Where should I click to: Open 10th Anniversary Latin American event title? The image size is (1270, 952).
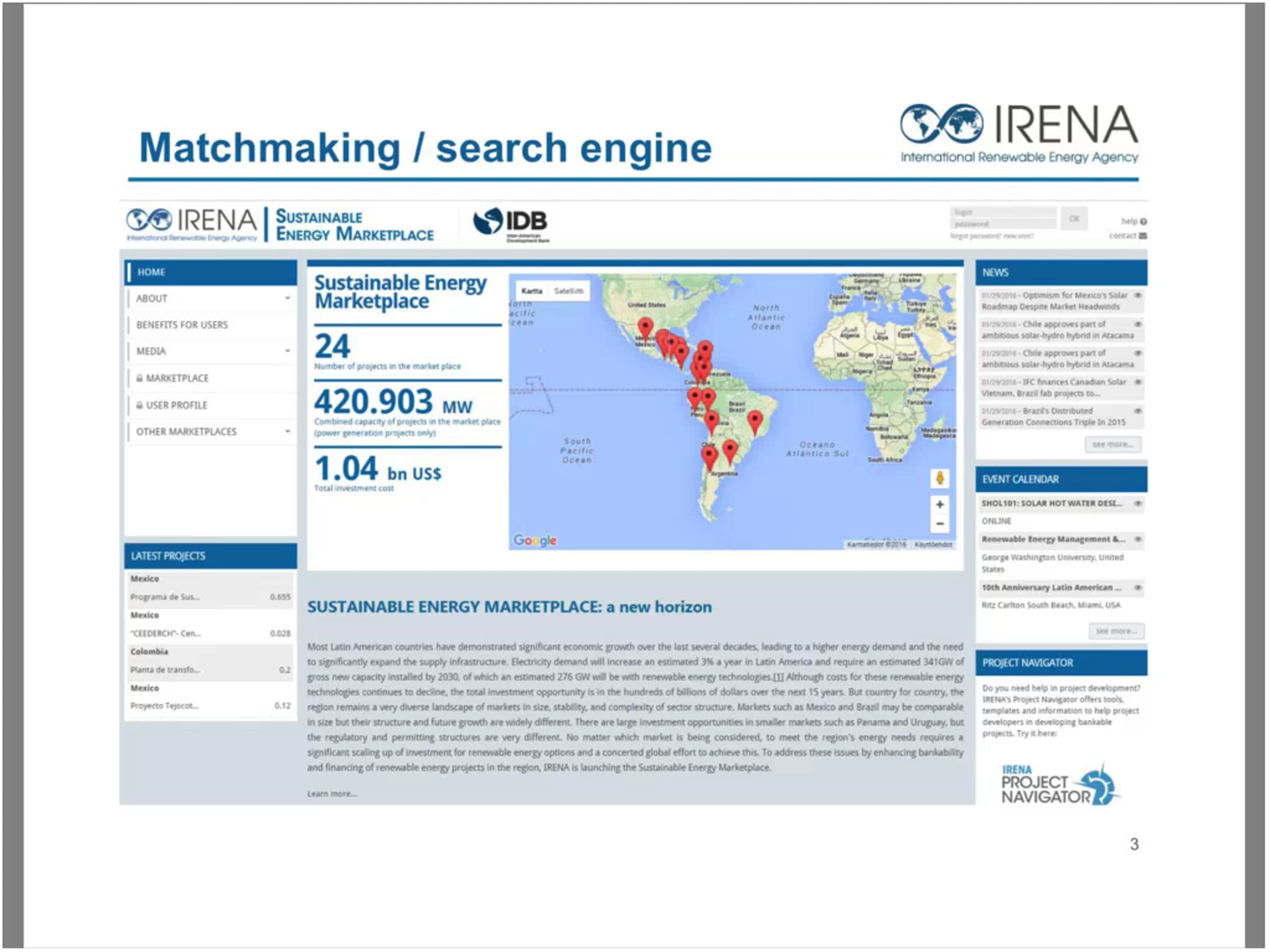[x=1051, y=588]
